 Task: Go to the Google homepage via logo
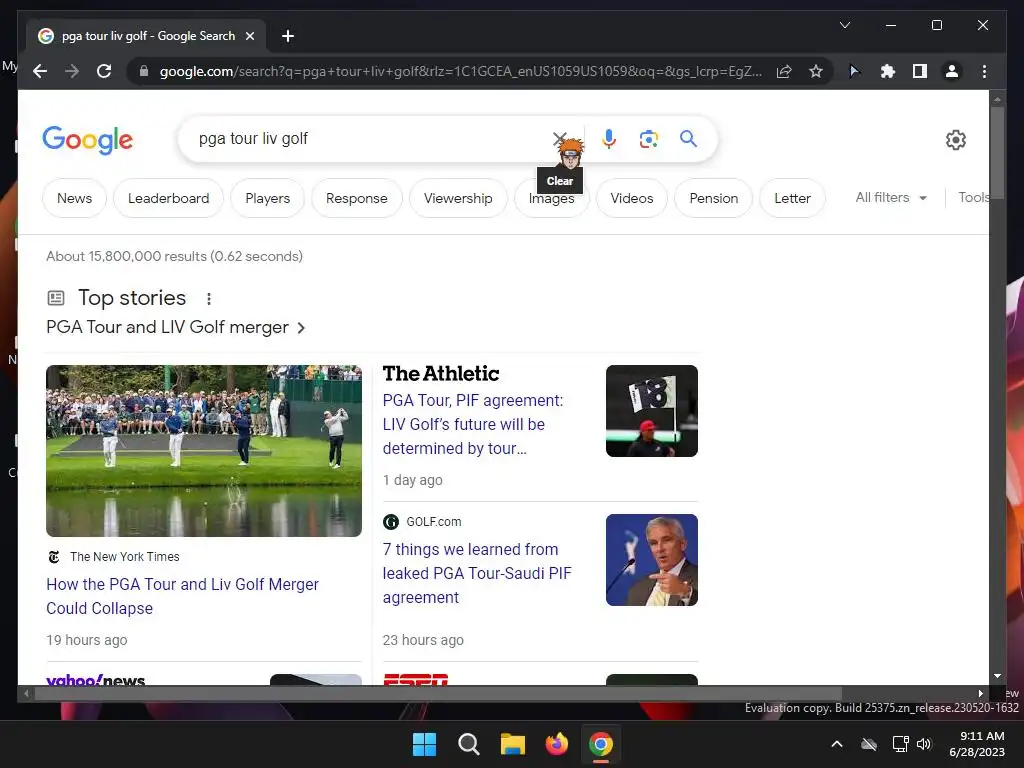point(88,140)
